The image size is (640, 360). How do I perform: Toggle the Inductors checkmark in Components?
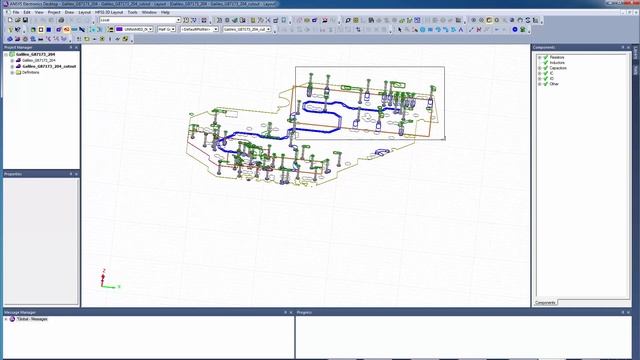click(546, 63)
